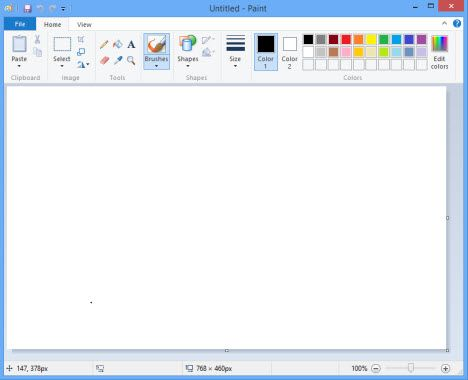Open the shape Fill dropdown
This screenshot has height=380, width=468.
pyautogui.click(x=208, y=52)
